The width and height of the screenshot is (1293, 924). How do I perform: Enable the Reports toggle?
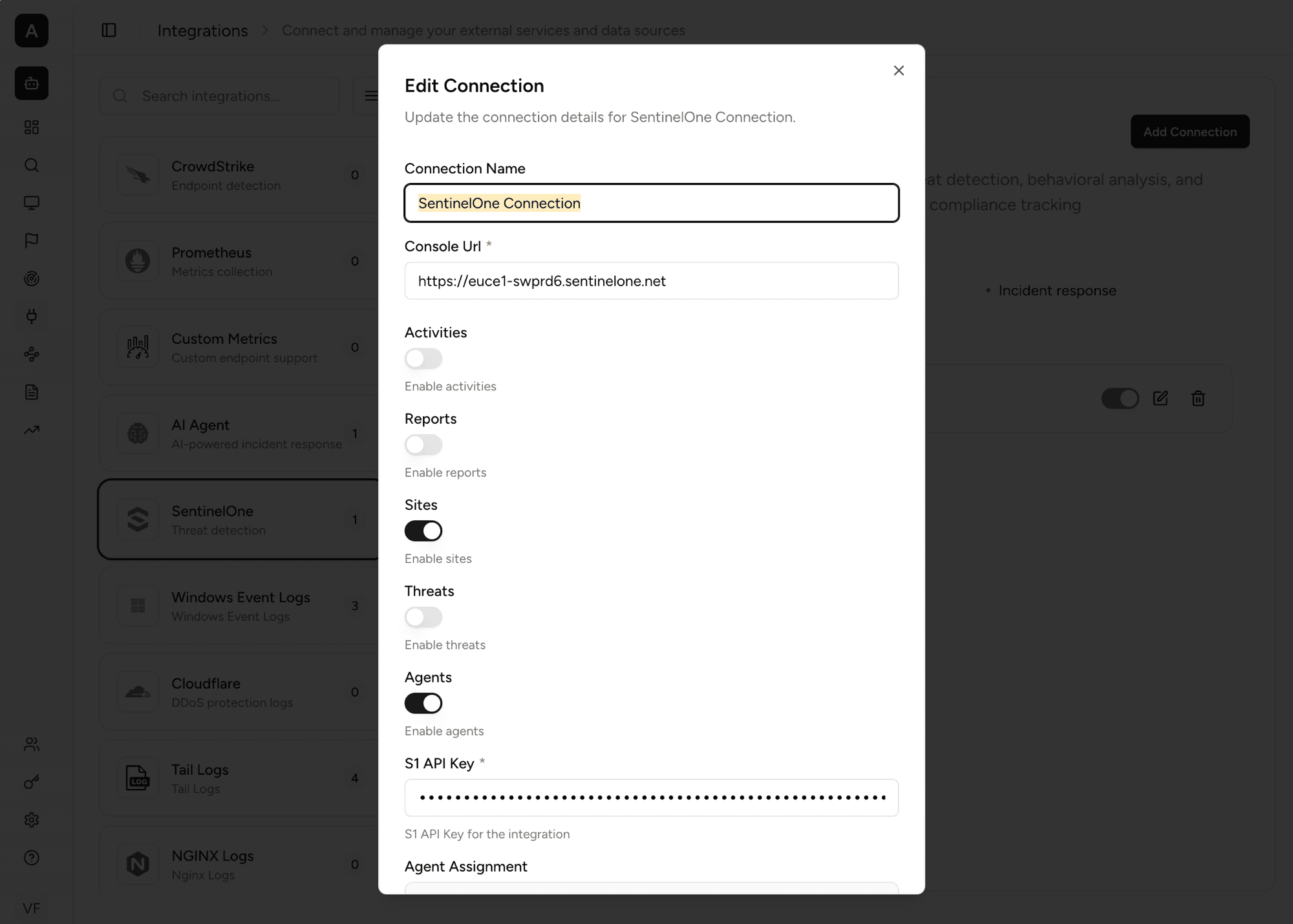pyautogui.click(x=423, y=445)
